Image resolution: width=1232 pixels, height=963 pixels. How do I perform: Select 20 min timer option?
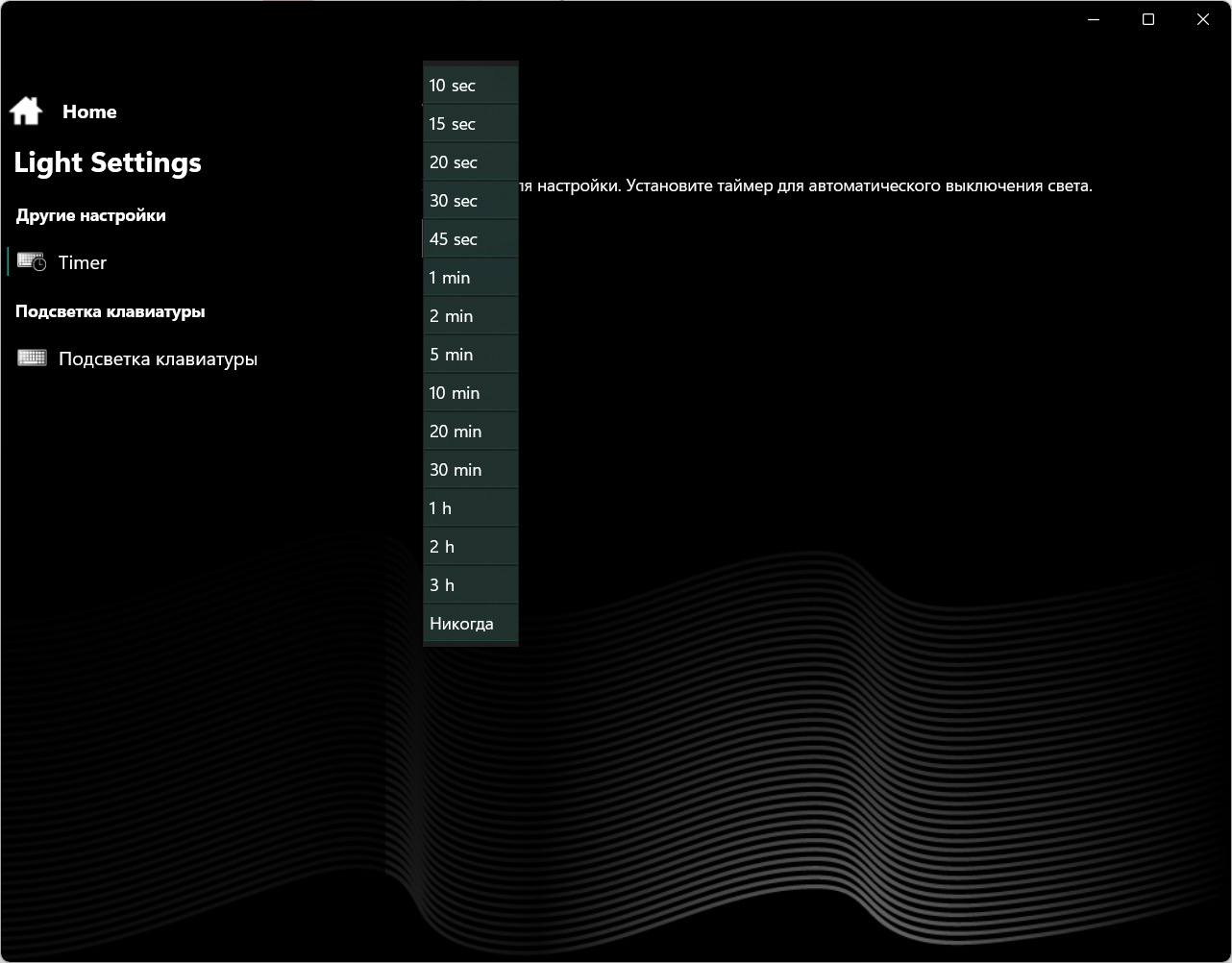(471, 432)
